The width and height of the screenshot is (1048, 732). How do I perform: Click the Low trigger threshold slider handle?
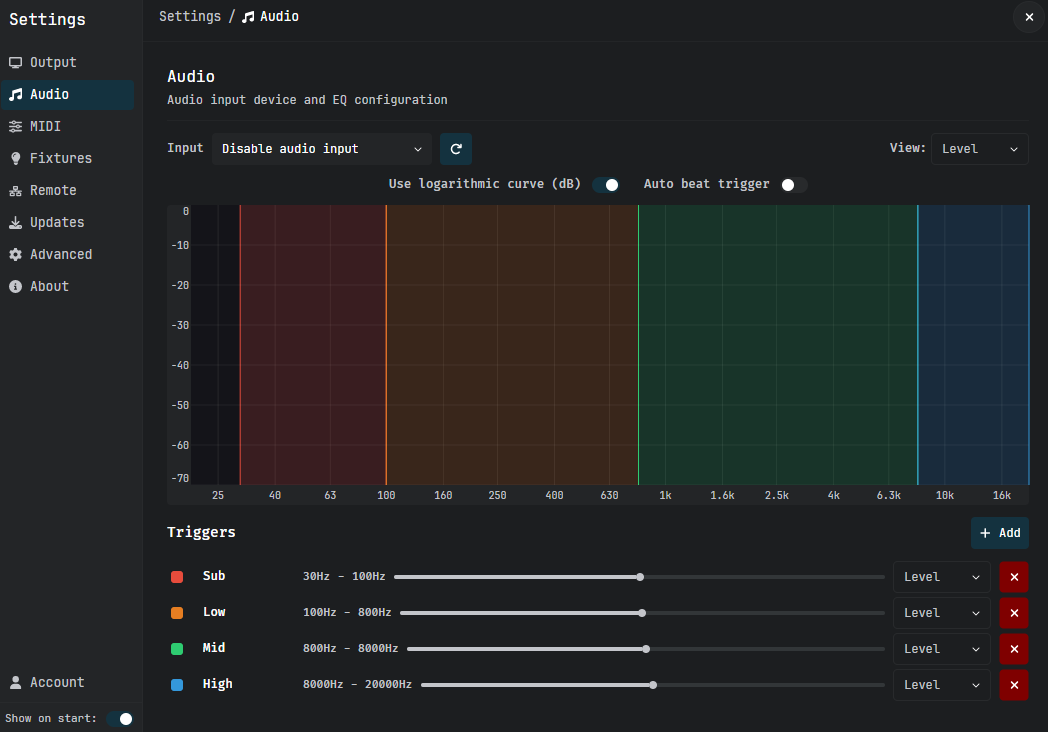tap(642, 613)
